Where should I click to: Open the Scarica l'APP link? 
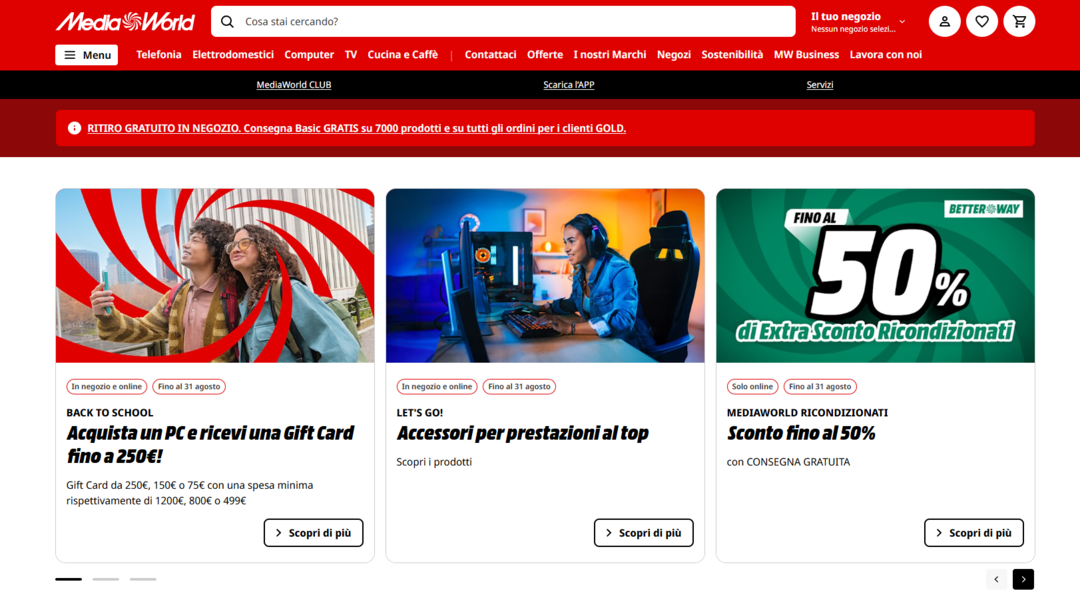(x=569, y=85)
